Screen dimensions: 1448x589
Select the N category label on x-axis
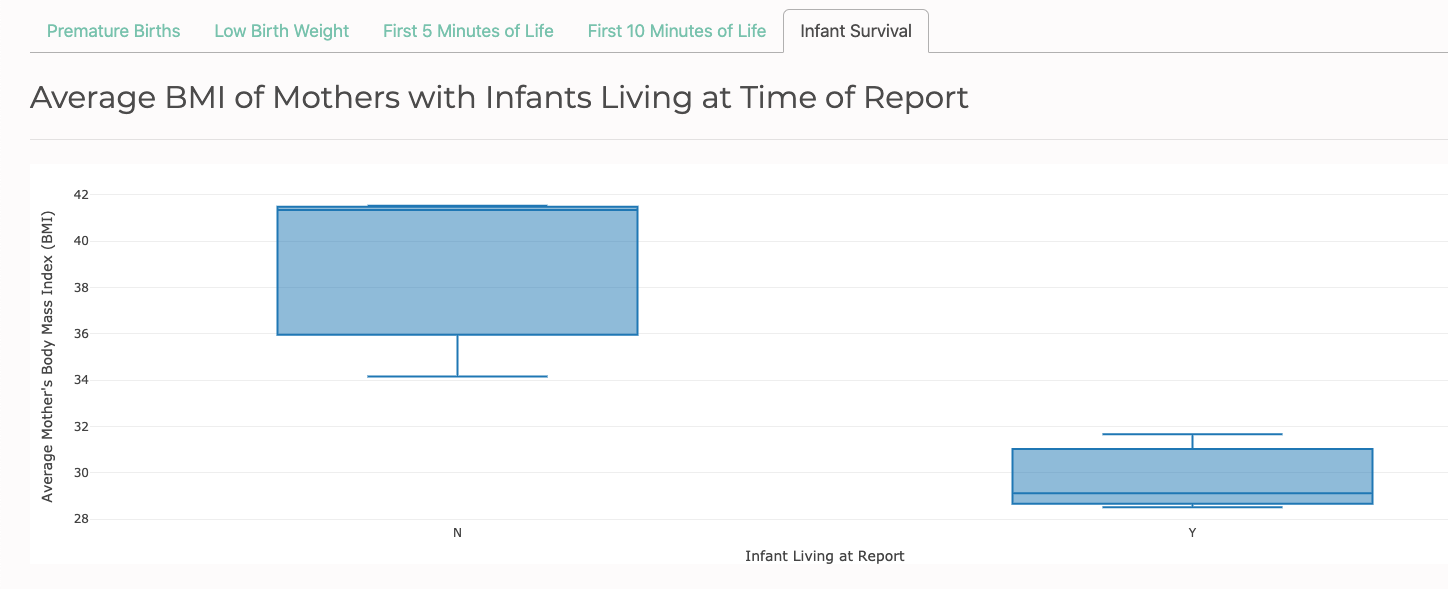tap(457, 533)
